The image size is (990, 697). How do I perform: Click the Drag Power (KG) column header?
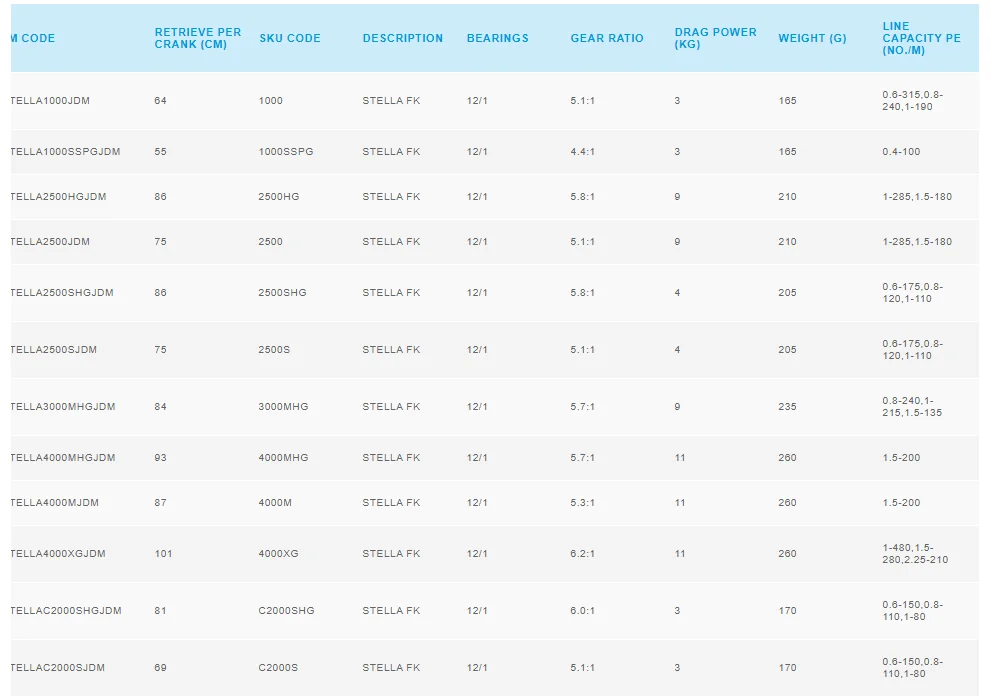point(716,38)
